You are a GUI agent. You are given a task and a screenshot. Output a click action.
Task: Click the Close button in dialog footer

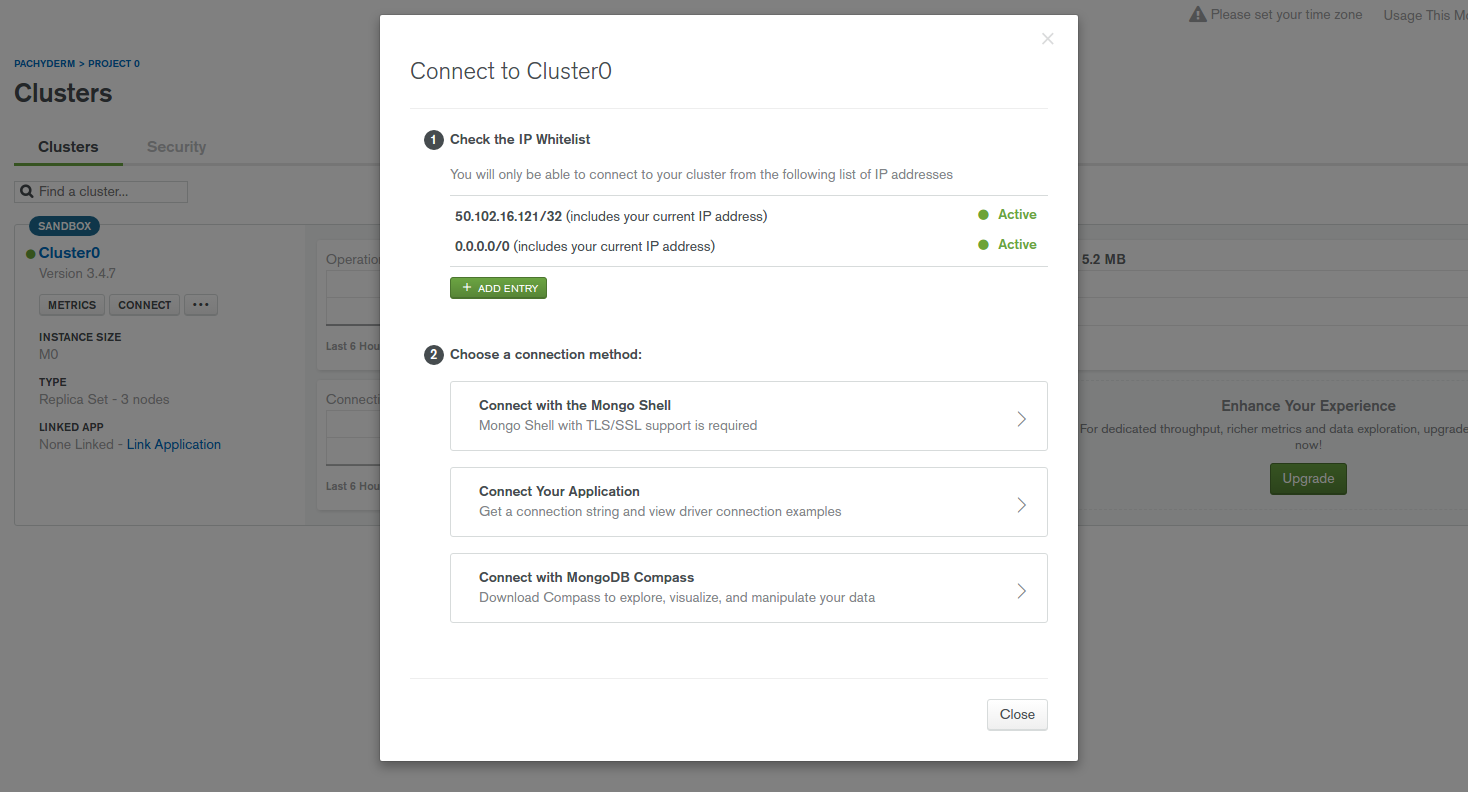1017,715
